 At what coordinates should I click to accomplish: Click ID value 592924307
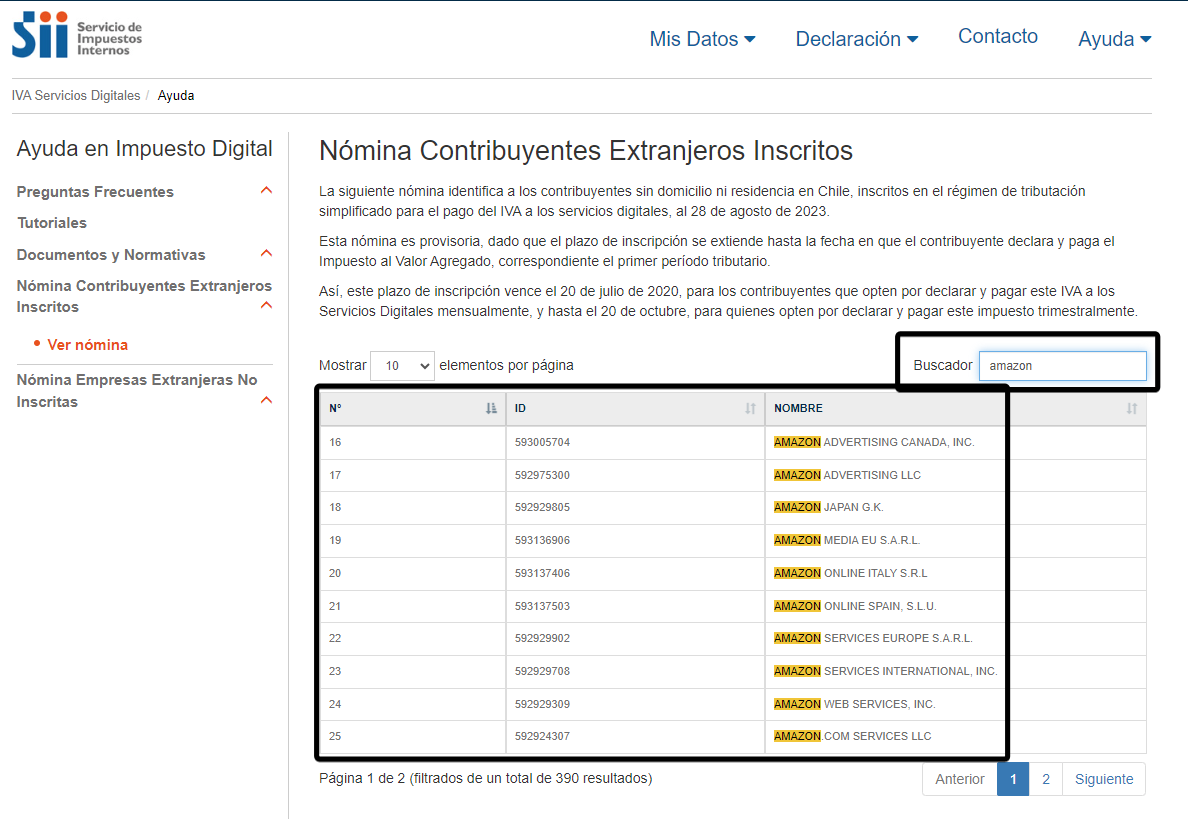pos(542,736)
